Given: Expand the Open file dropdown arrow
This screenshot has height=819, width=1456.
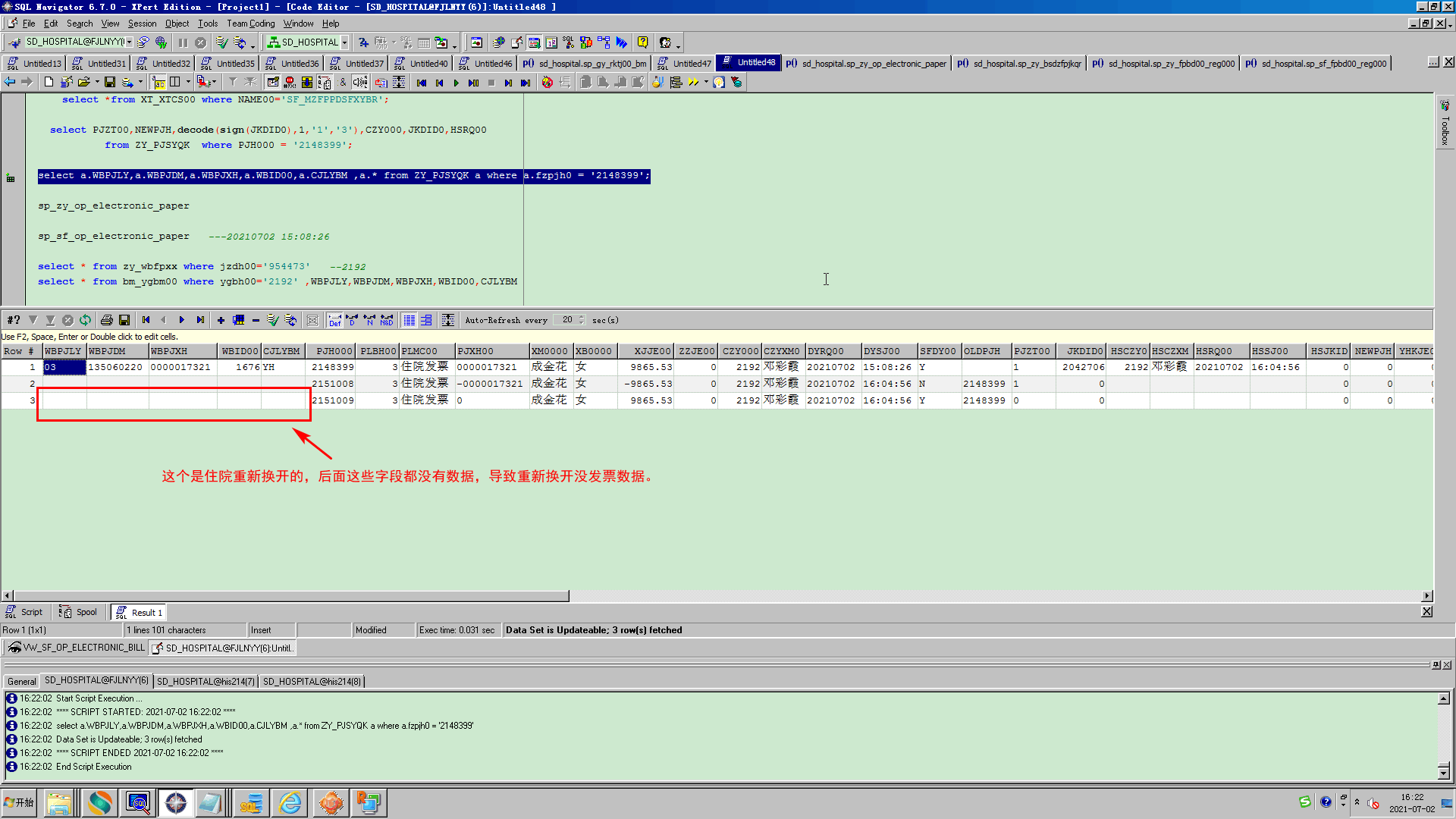Looking at the screenshot, I should click(97, 82).
